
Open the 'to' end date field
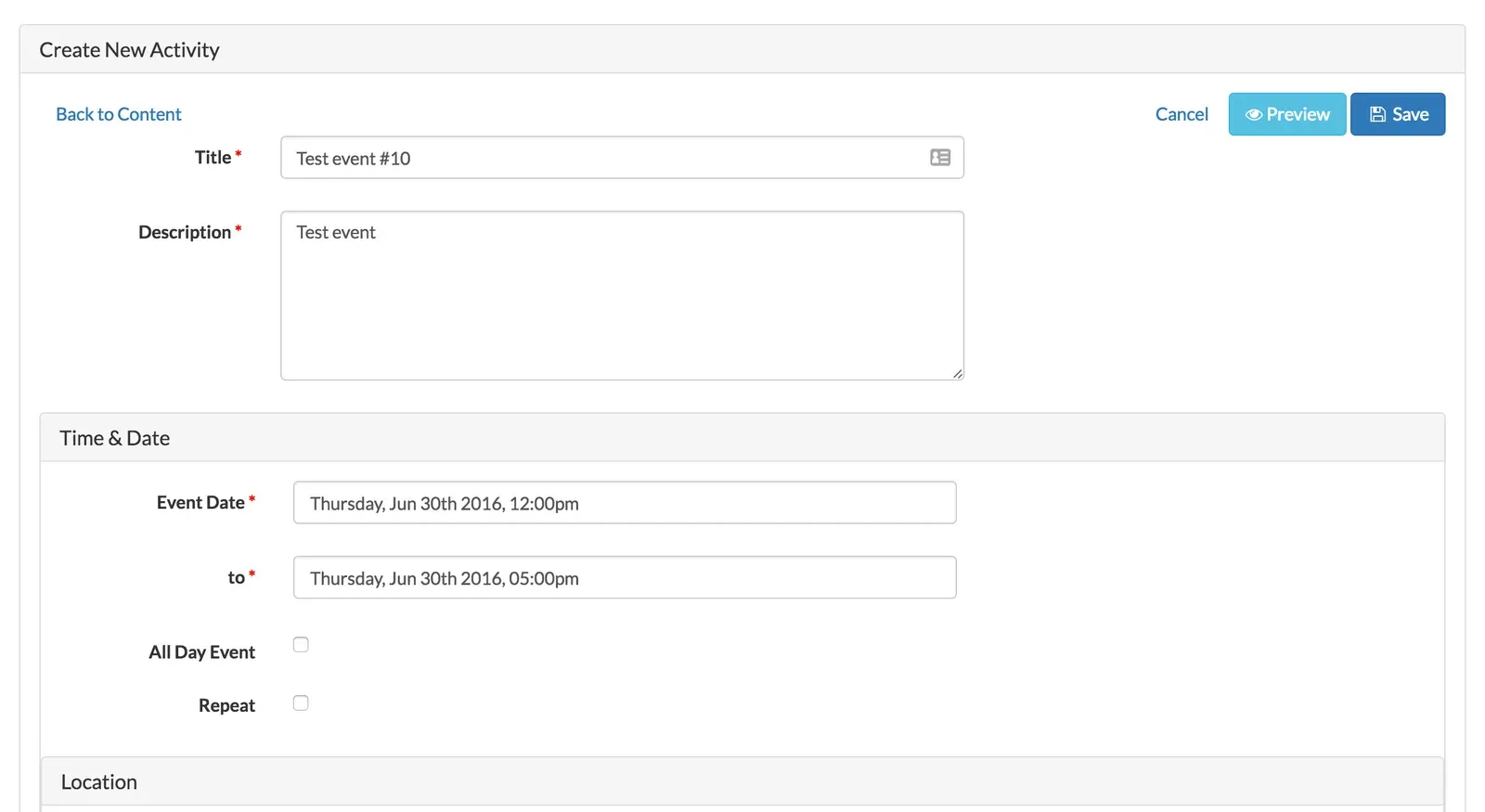(625, 577)
